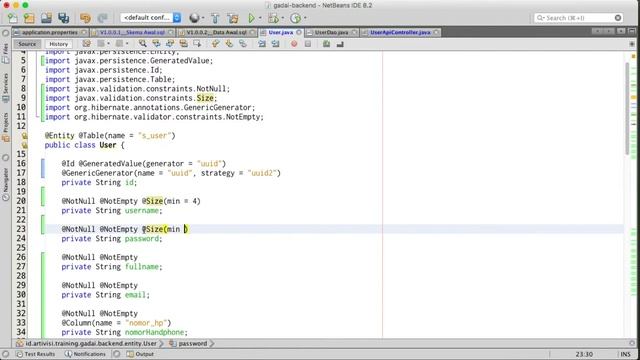Expand the Profile Project dropdown arrow
This screenshot has height=360, width=640.
[305, 18]
